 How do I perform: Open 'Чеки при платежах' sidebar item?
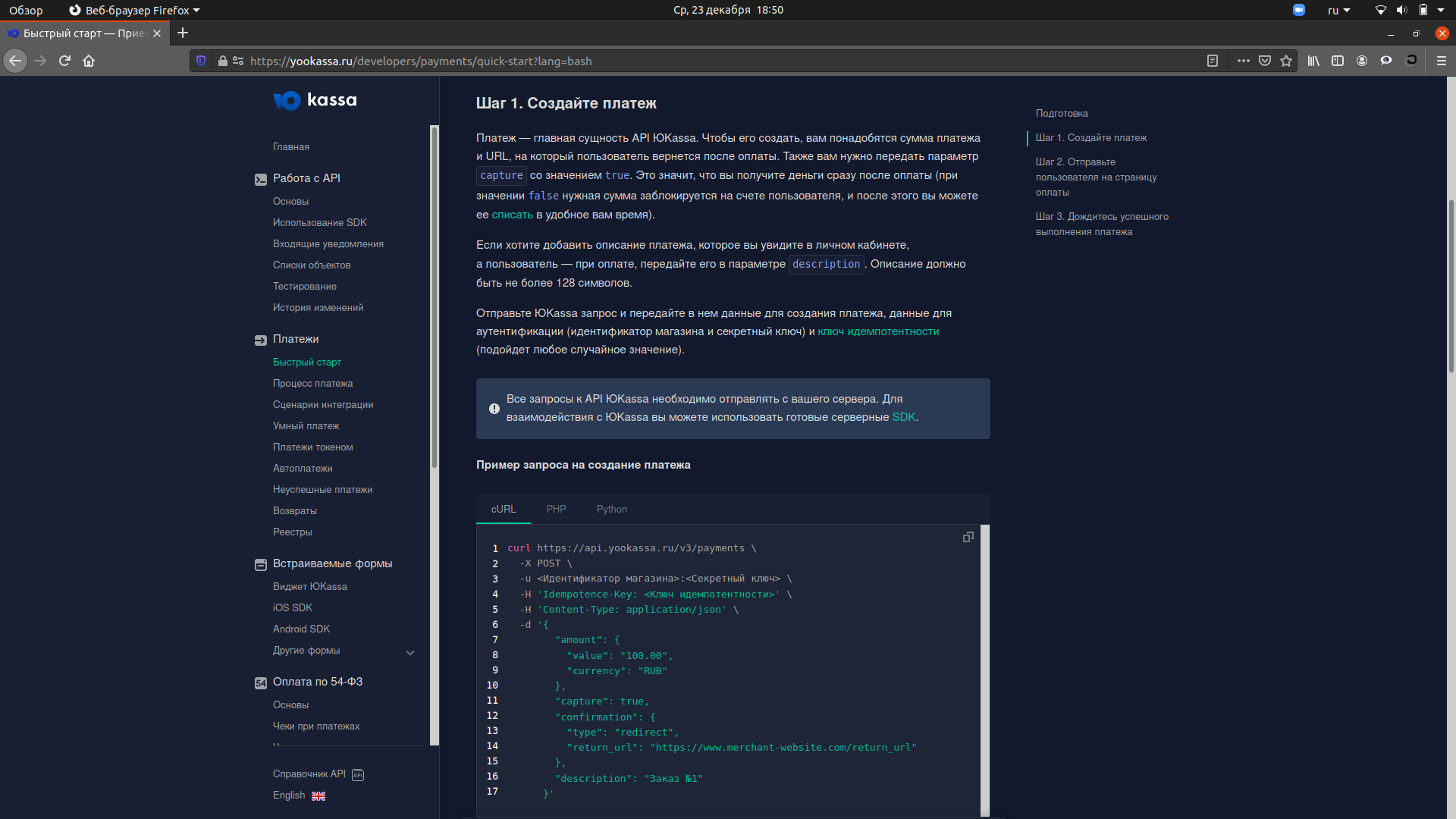316,726
